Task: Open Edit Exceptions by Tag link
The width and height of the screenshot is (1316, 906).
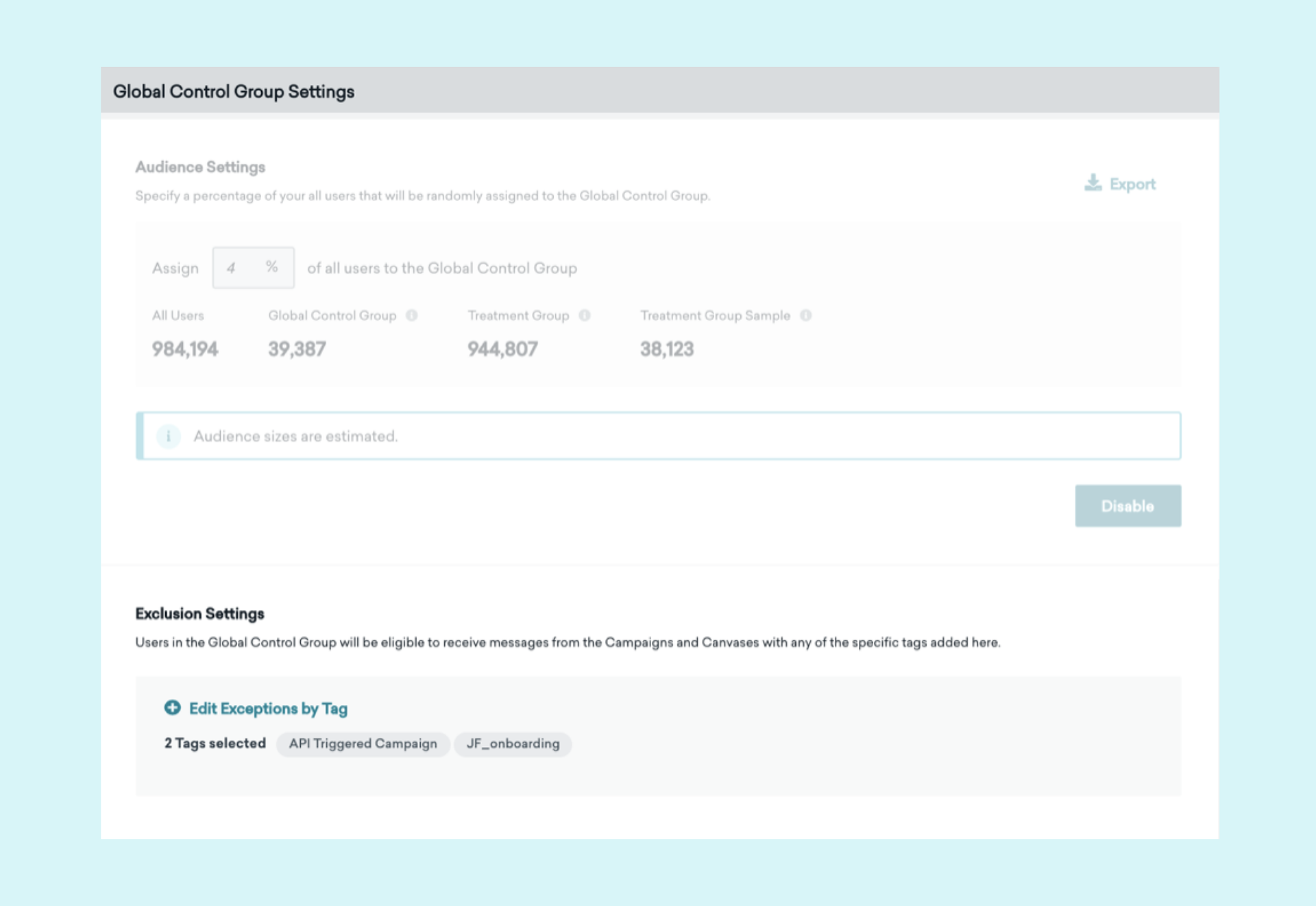Action: point(268,709)
